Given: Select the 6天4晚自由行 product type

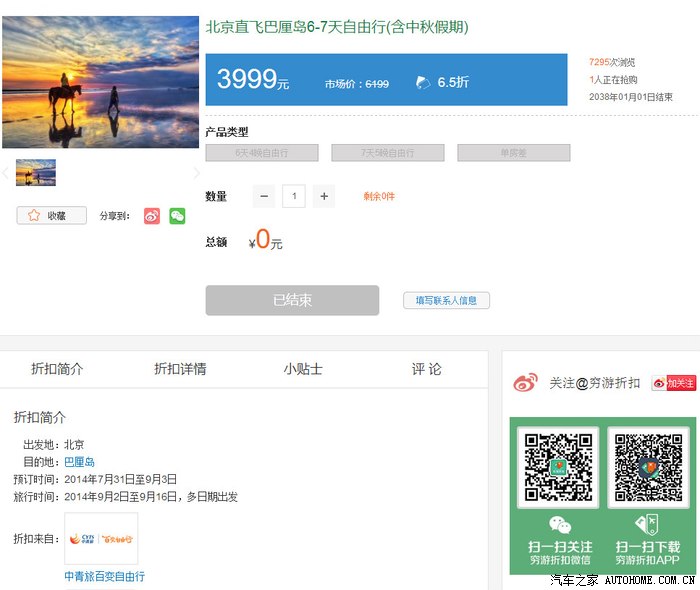Looking at the screenshot, I should (262, 153).
